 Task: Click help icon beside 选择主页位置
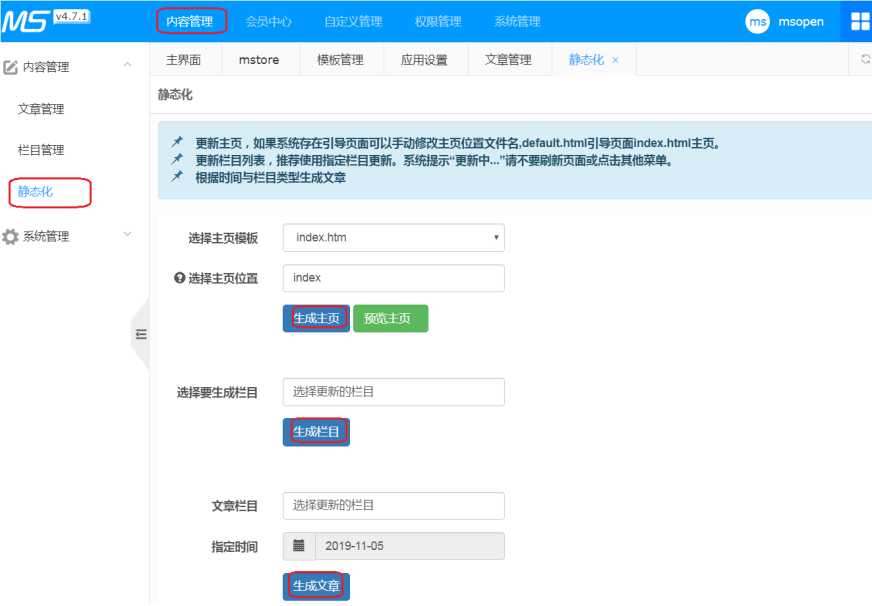click(180, 277)
